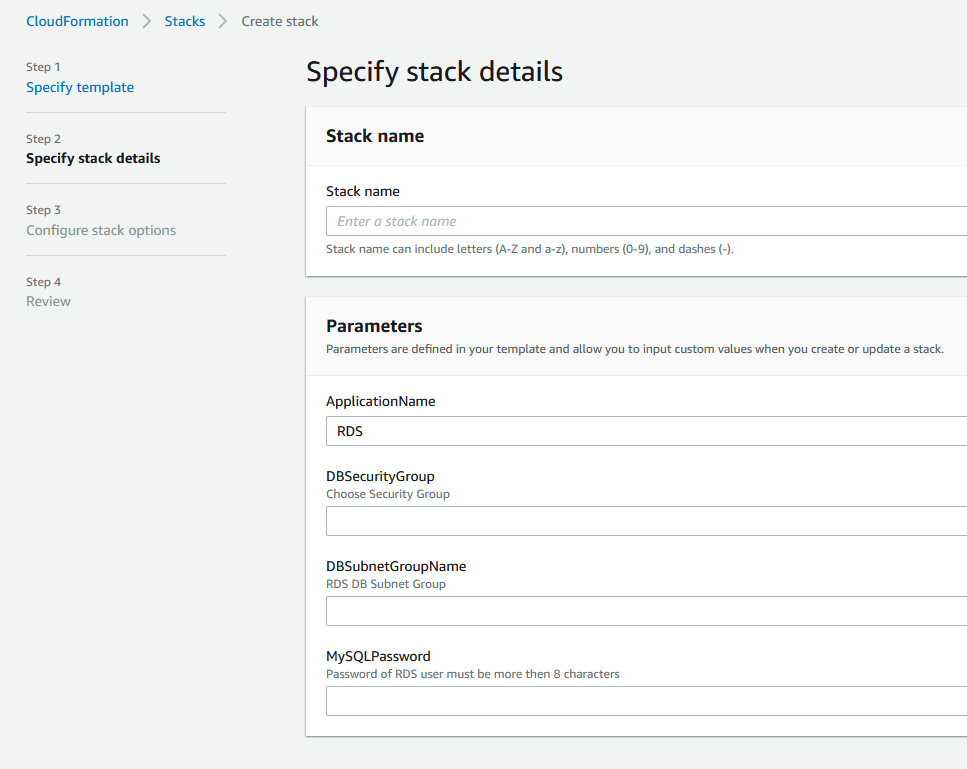Click the MySQLPassword field label

tap(378, 656)
